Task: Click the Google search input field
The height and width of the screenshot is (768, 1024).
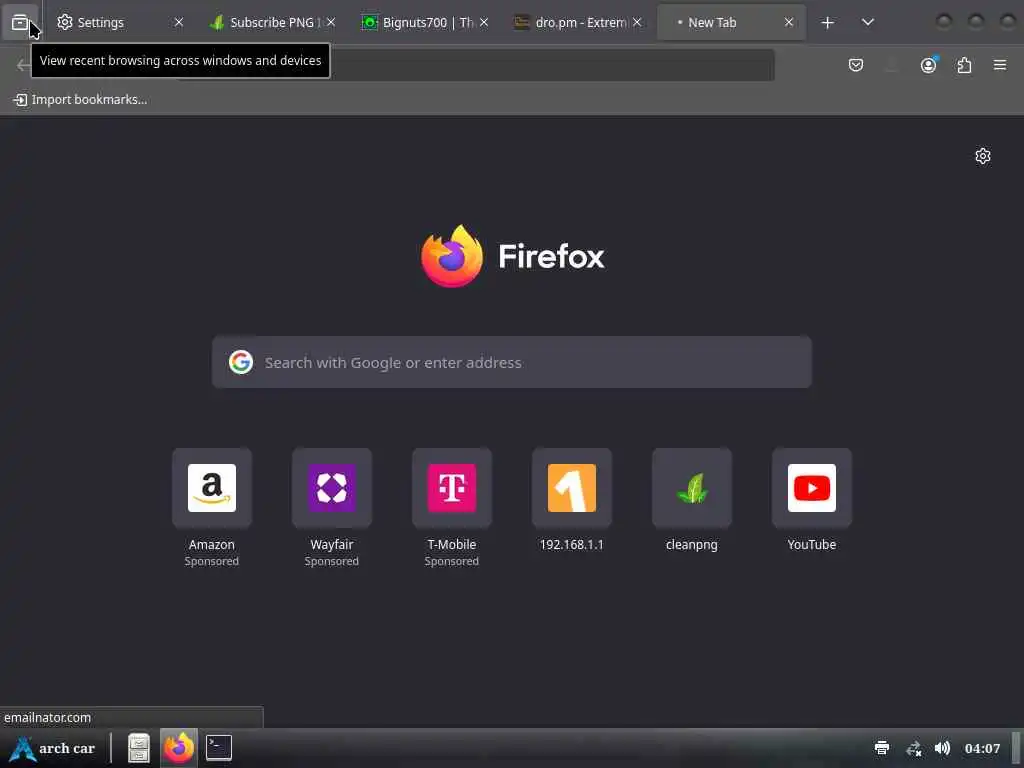Action: pos(512,362)
